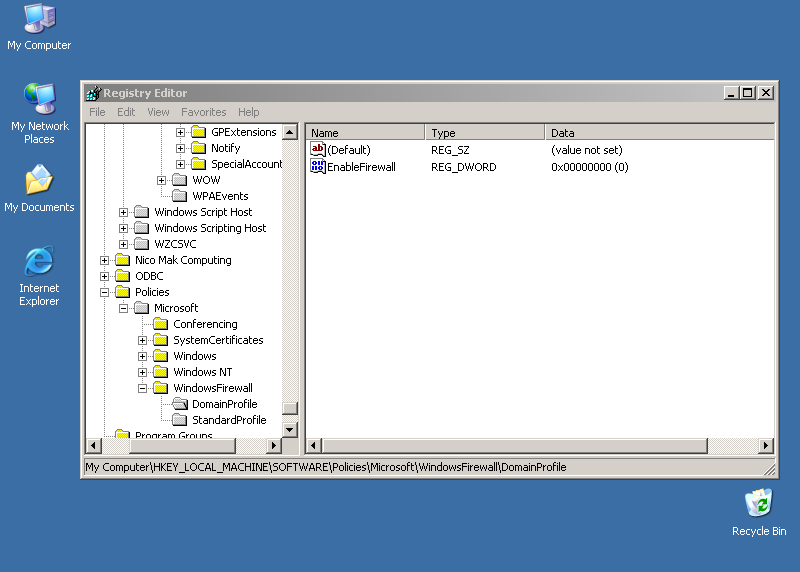Viewport: 800px width, 572px height.
Task: Select the EnableFirewall DWORD value icon
Action: pos(317,166)
